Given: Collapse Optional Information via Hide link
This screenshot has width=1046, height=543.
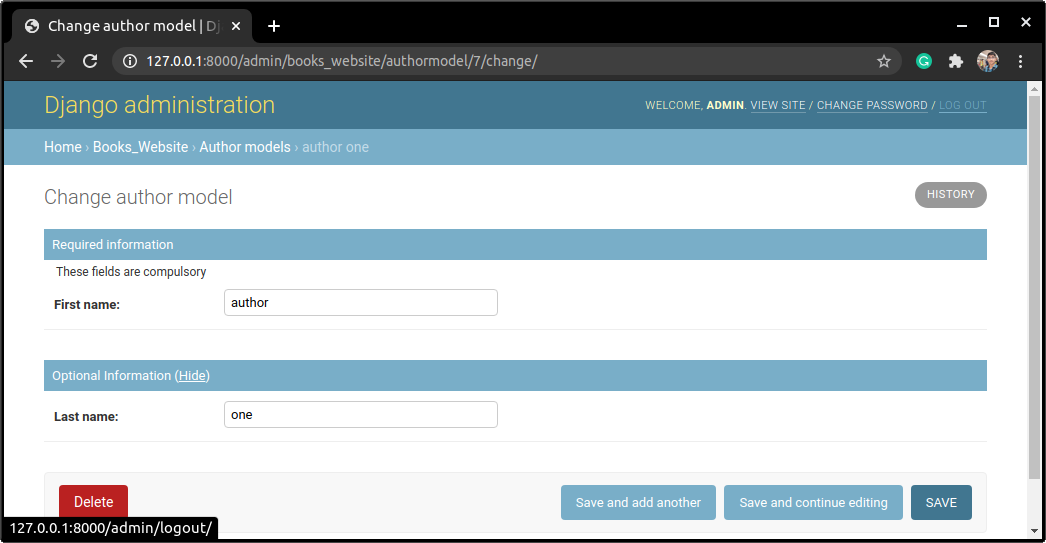Looking at the screenshot, I should point(192,376).
